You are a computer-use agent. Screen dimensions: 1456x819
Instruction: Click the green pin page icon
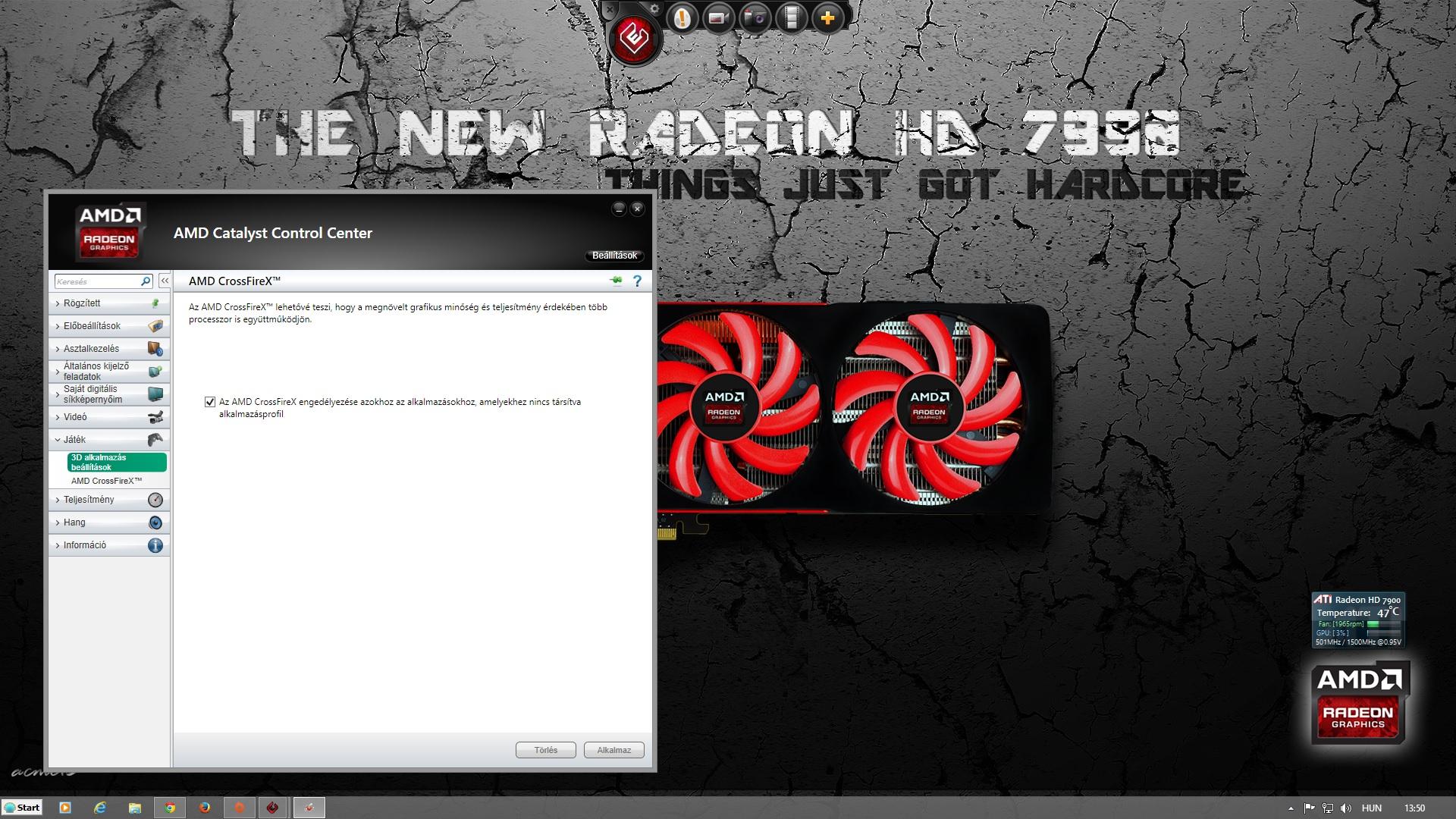pos(617,281)
